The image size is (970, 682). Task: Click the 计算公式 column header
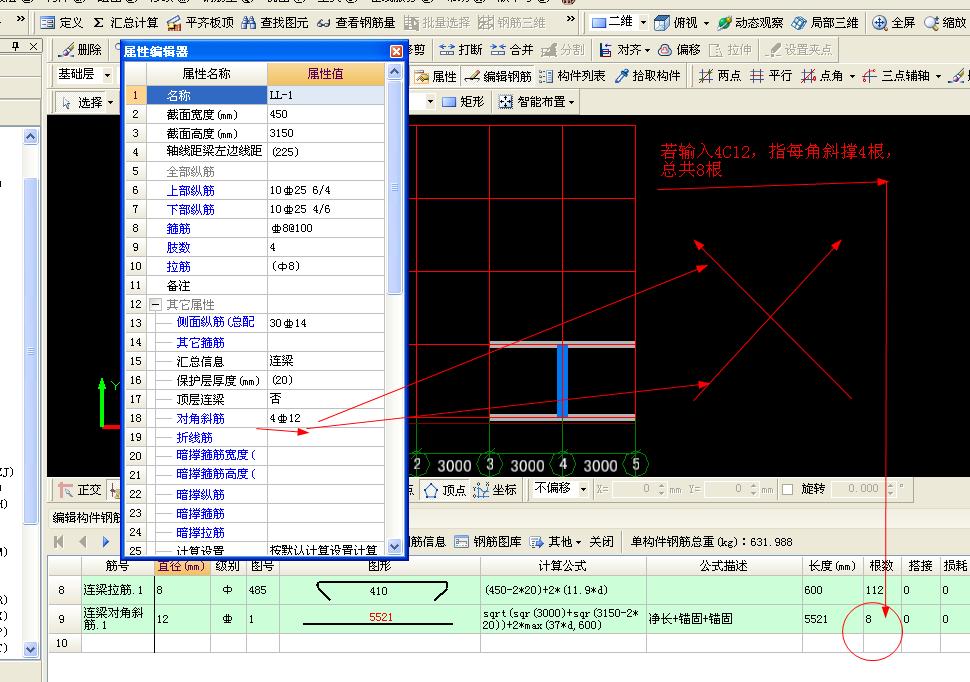[x=563, y=566]
